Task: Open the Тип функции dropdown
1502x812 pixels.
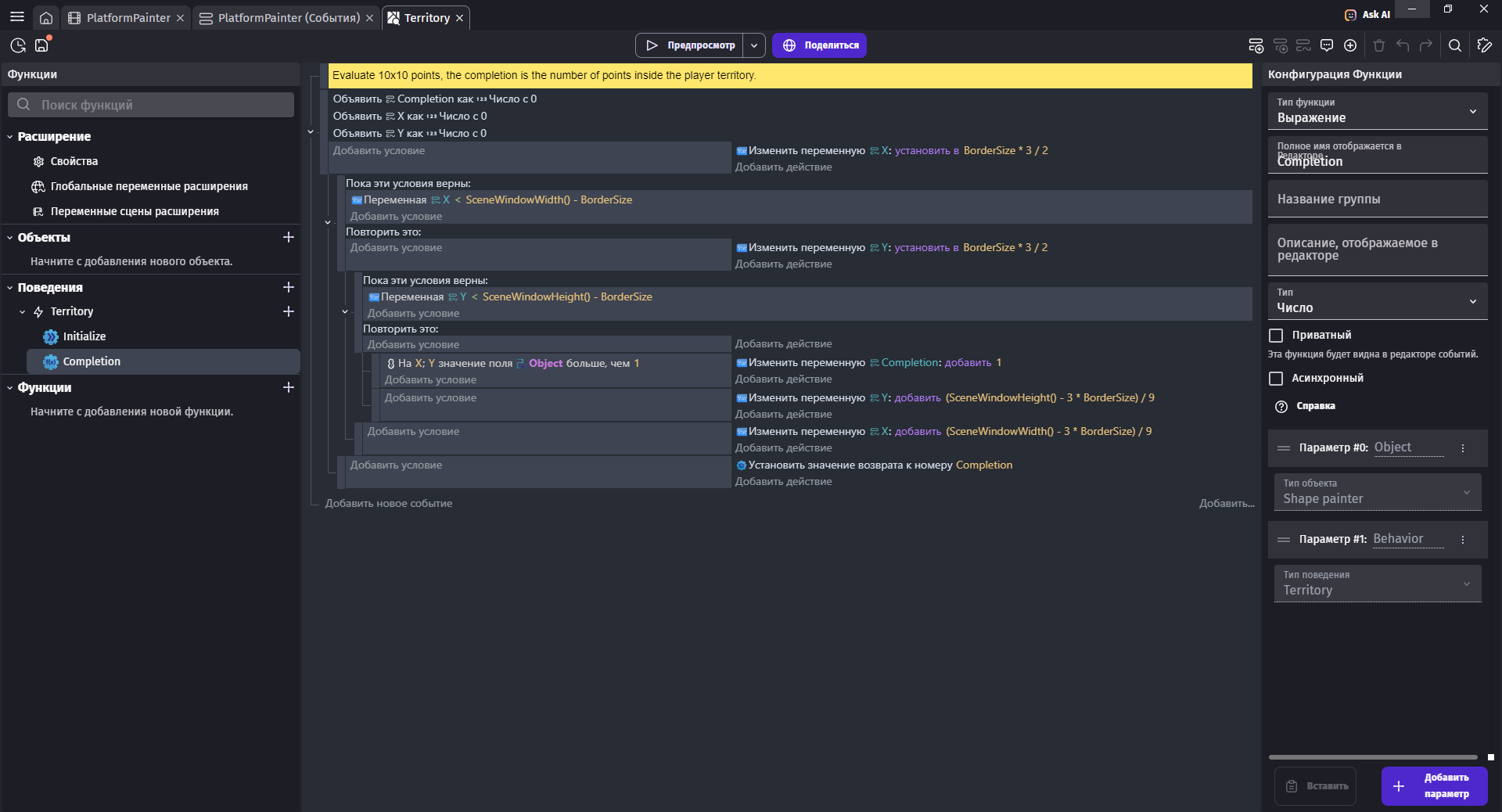Action: 1377,111
